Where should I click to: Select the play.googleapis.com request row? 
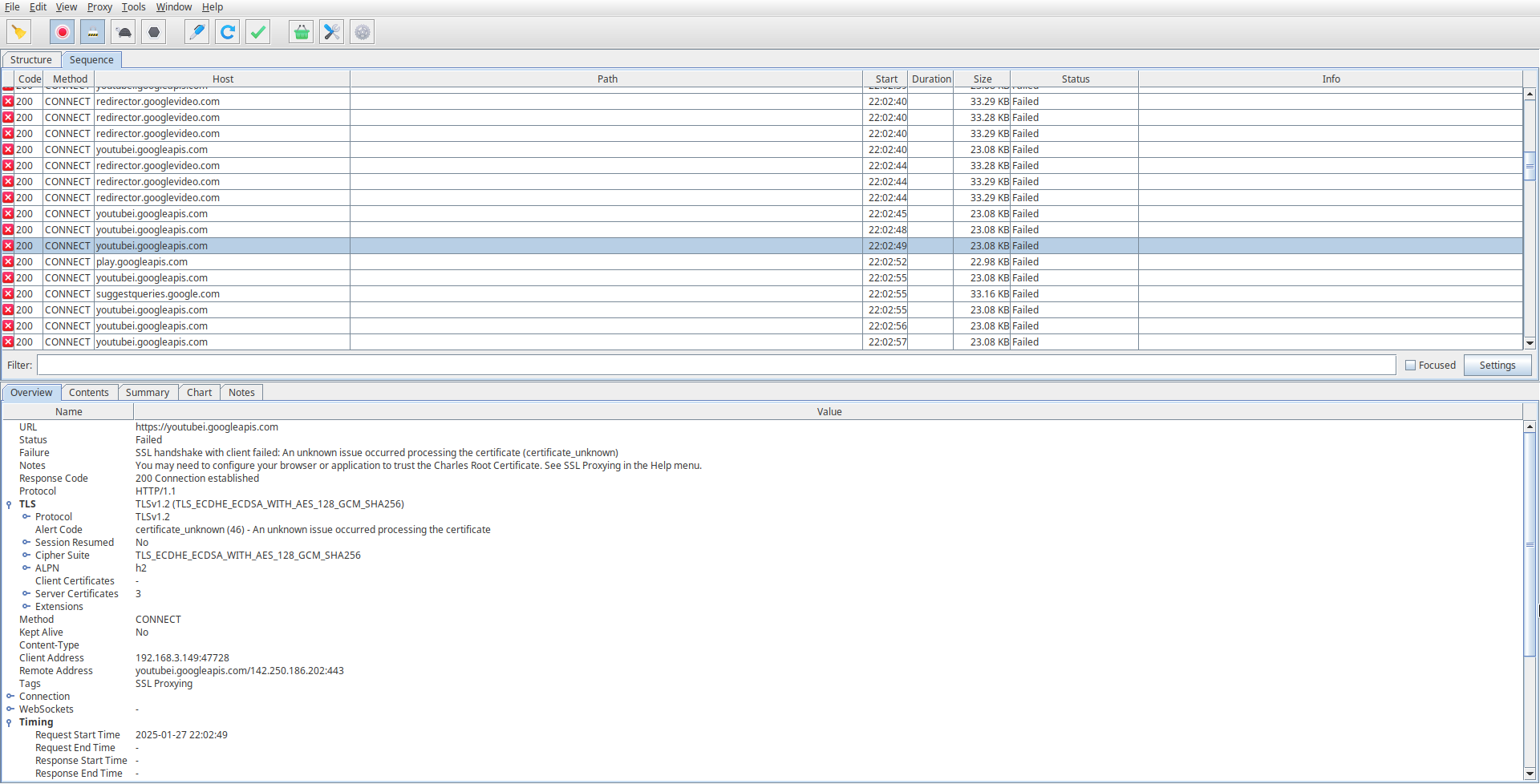[x=762, y=262]
